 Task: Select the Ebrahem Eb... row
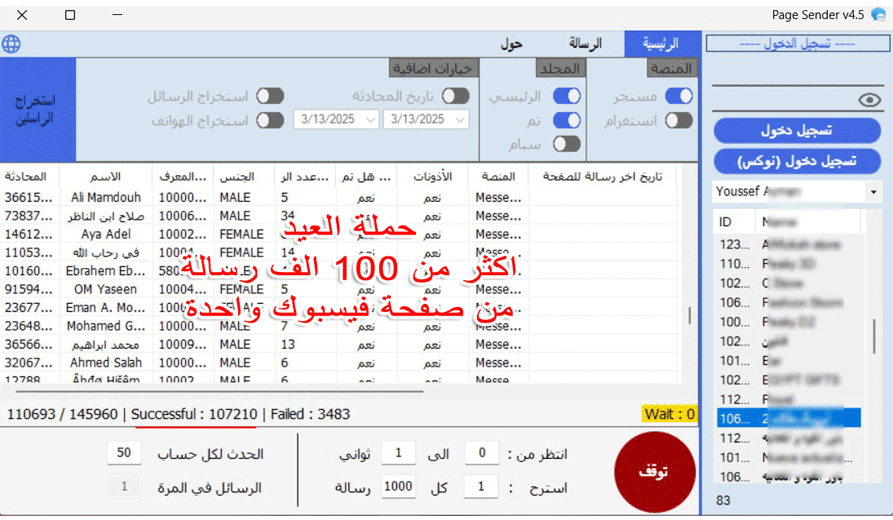click(x=339, y=271)
